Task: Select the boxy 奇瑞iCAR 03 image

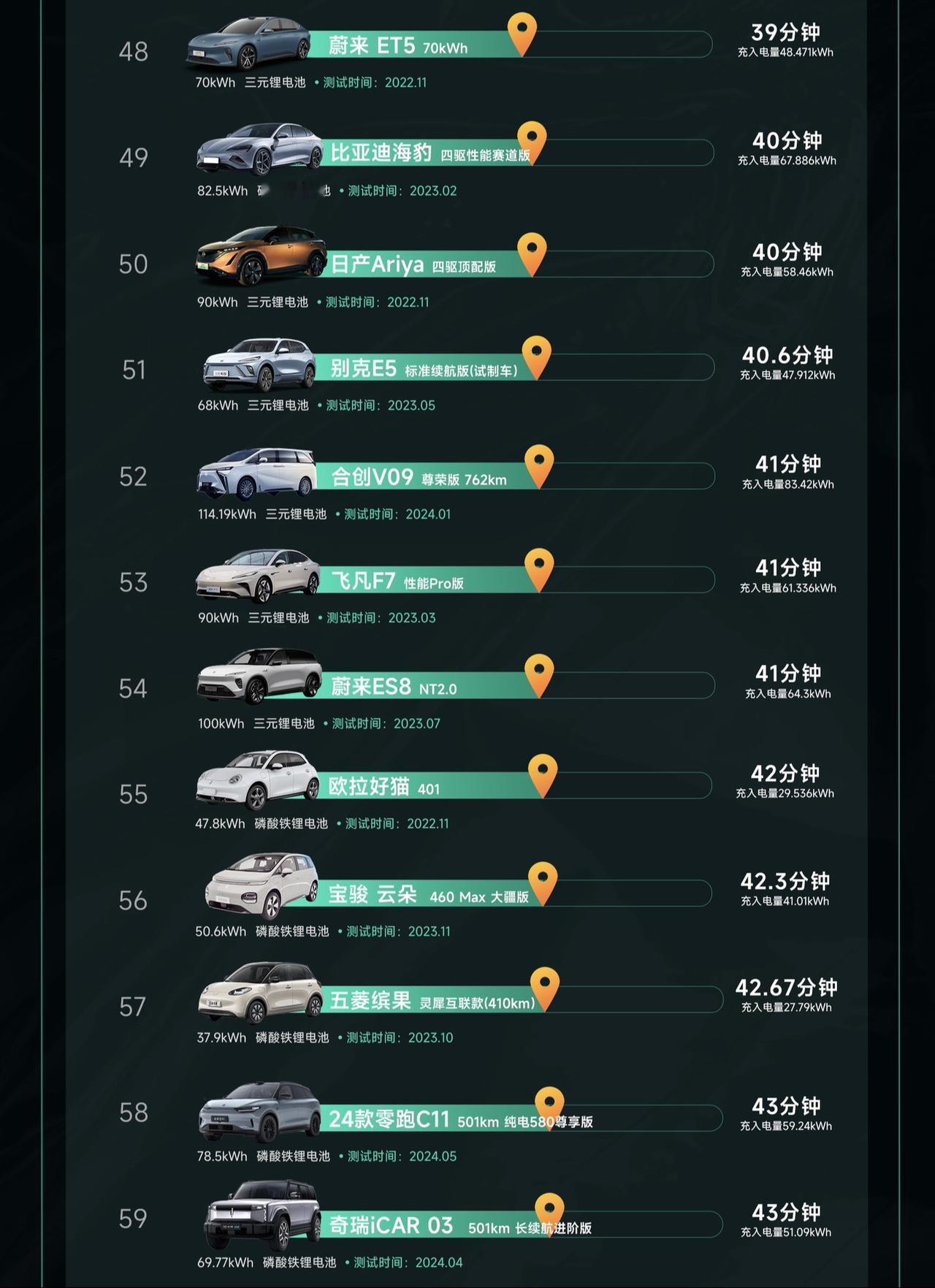Action: pyautogui.click(x=262, y=1216)
